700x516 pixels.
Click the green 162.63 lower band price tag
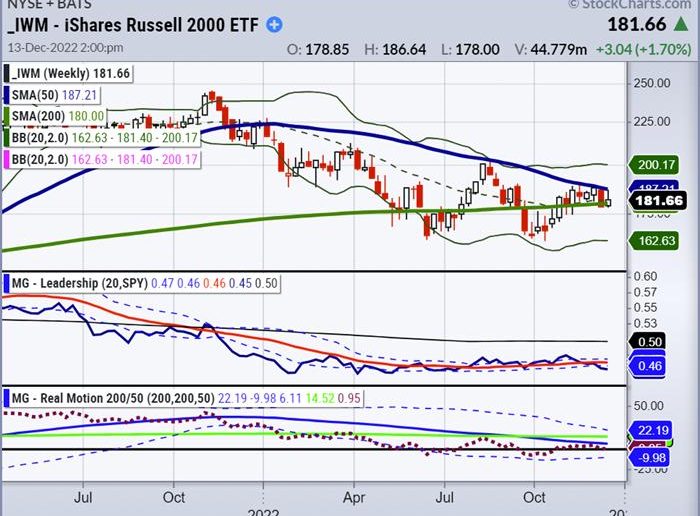tap(654, 241)
